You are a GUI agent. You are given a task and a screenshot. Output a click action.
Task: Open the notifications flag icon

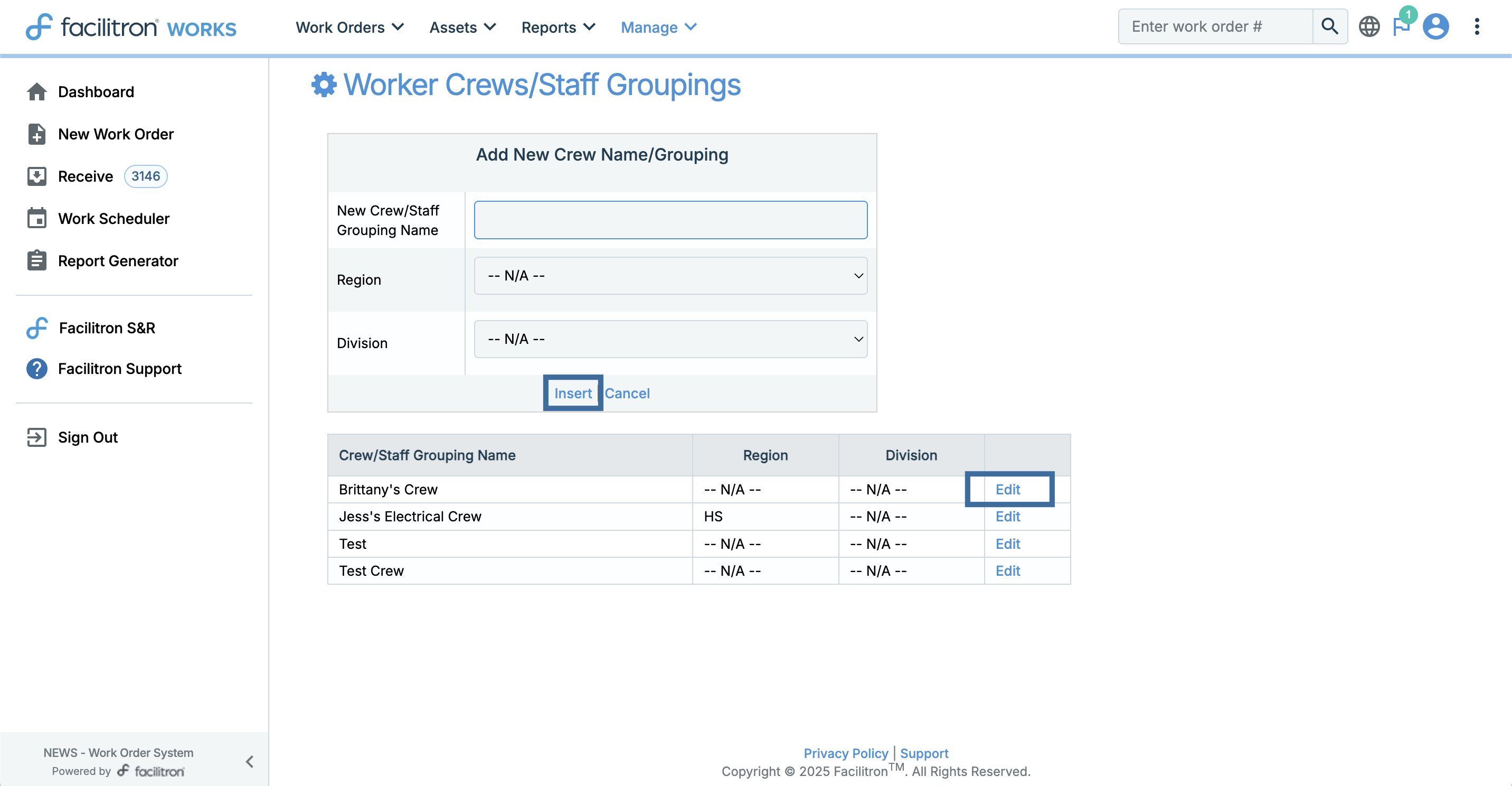tap(1401, 26)
